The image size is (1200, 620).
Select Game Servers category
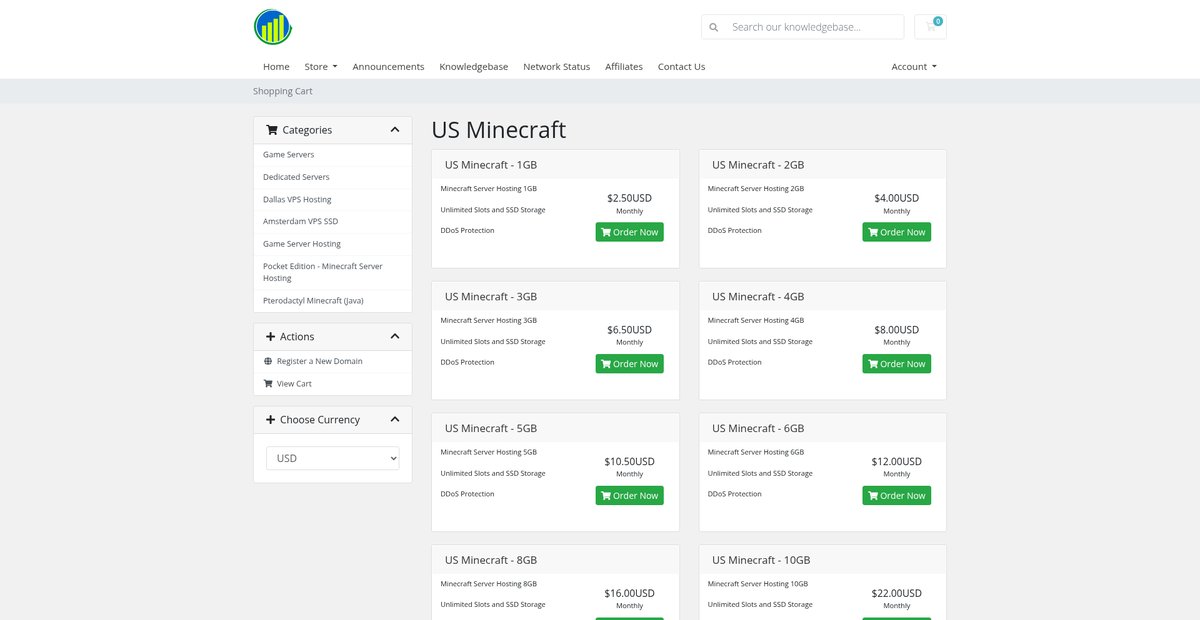332,155
